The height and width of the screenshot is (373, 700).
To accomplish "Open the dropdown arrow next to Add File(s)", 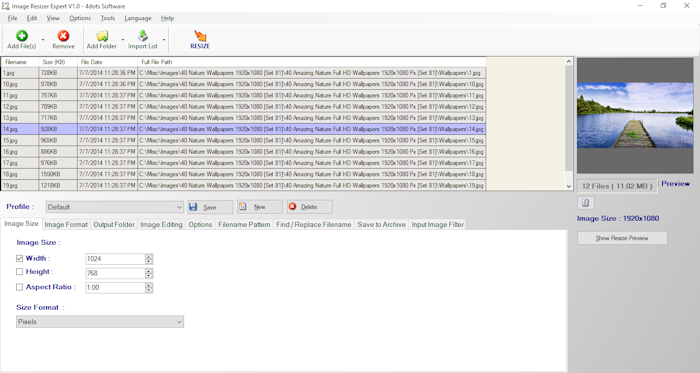I will pyautogui.click(x=43, y=40).
